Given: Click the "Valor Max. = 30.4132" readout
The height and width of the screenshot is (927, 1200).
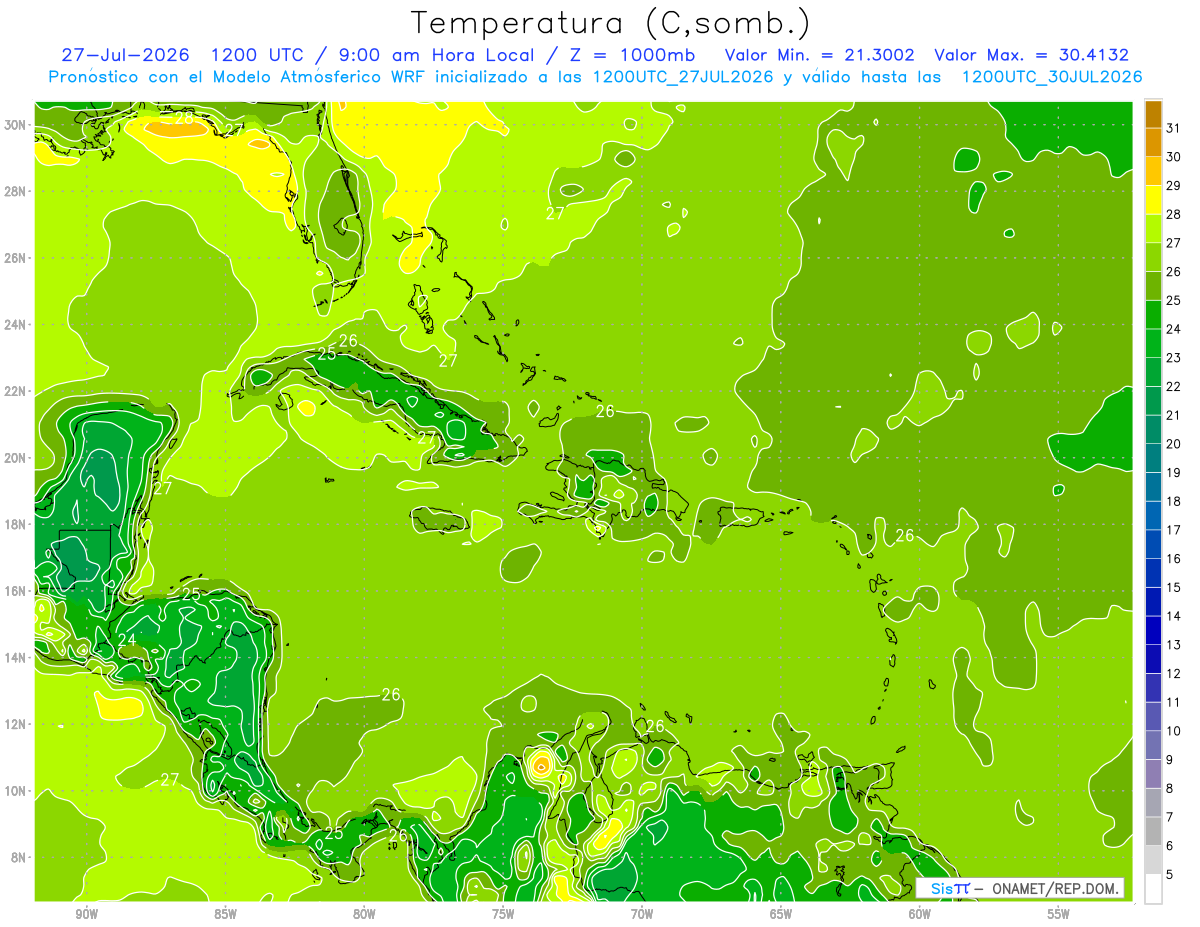Looking at the screenshot, I should tap(1031, 55).
